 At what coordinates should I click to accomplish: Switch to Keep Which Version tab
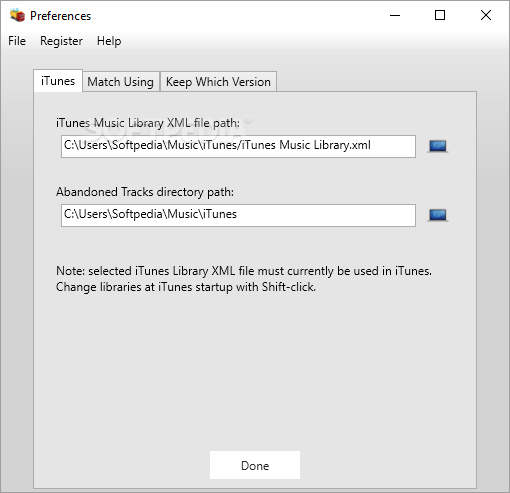[218, 82]
